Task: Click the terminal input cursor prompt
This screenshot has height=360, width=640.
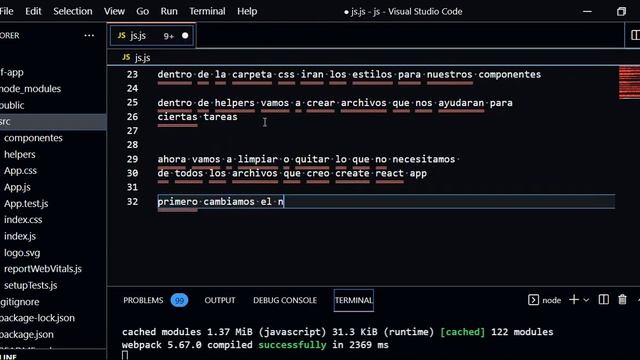Action: pos(125,356)
